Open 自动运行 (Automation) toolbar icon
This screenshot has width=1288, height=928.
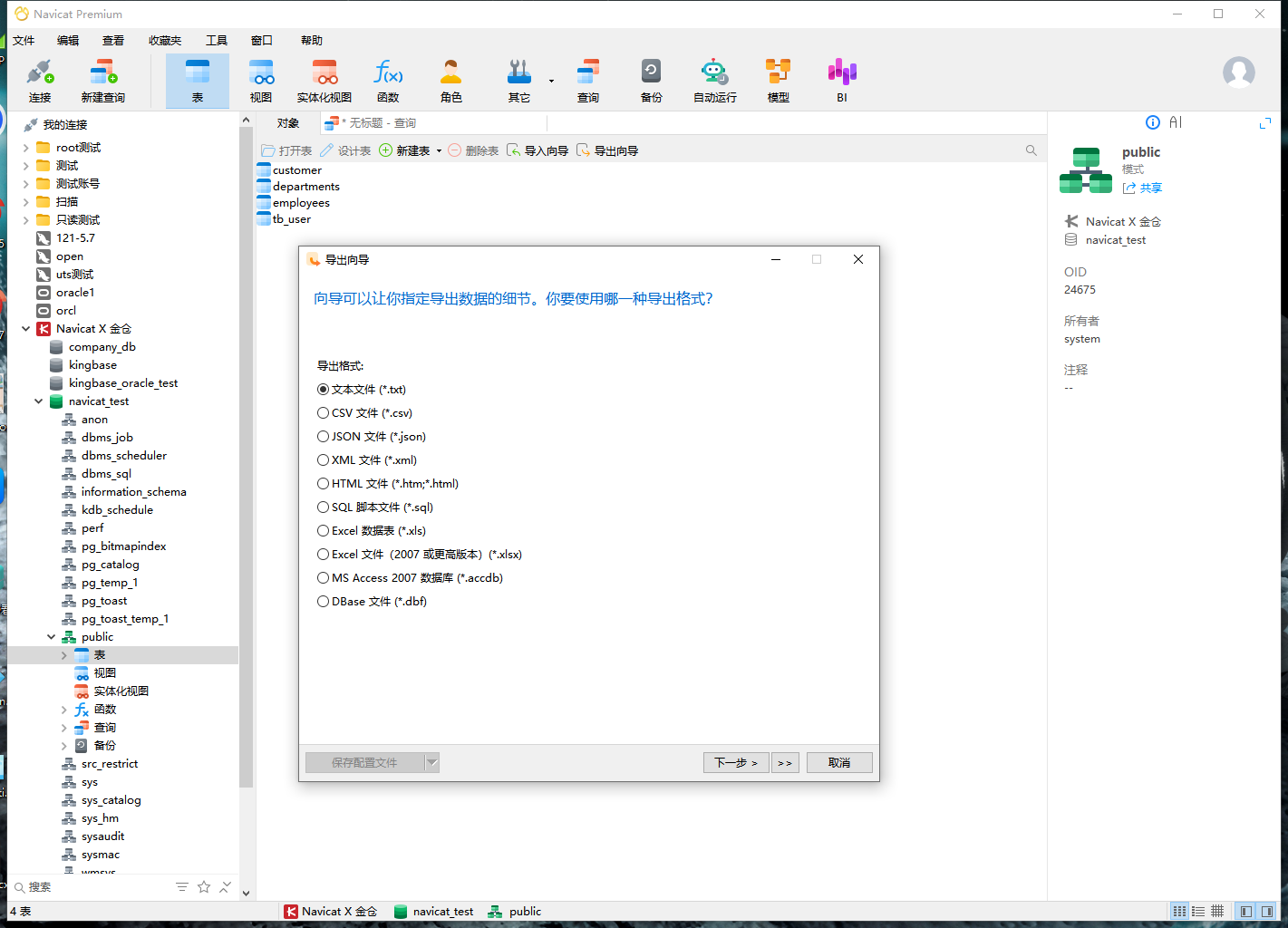[715, 81]
